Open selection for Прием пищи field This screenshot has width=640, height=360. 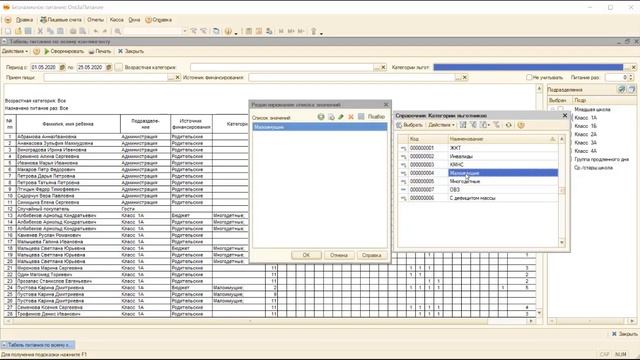click(x=171, y=78)
